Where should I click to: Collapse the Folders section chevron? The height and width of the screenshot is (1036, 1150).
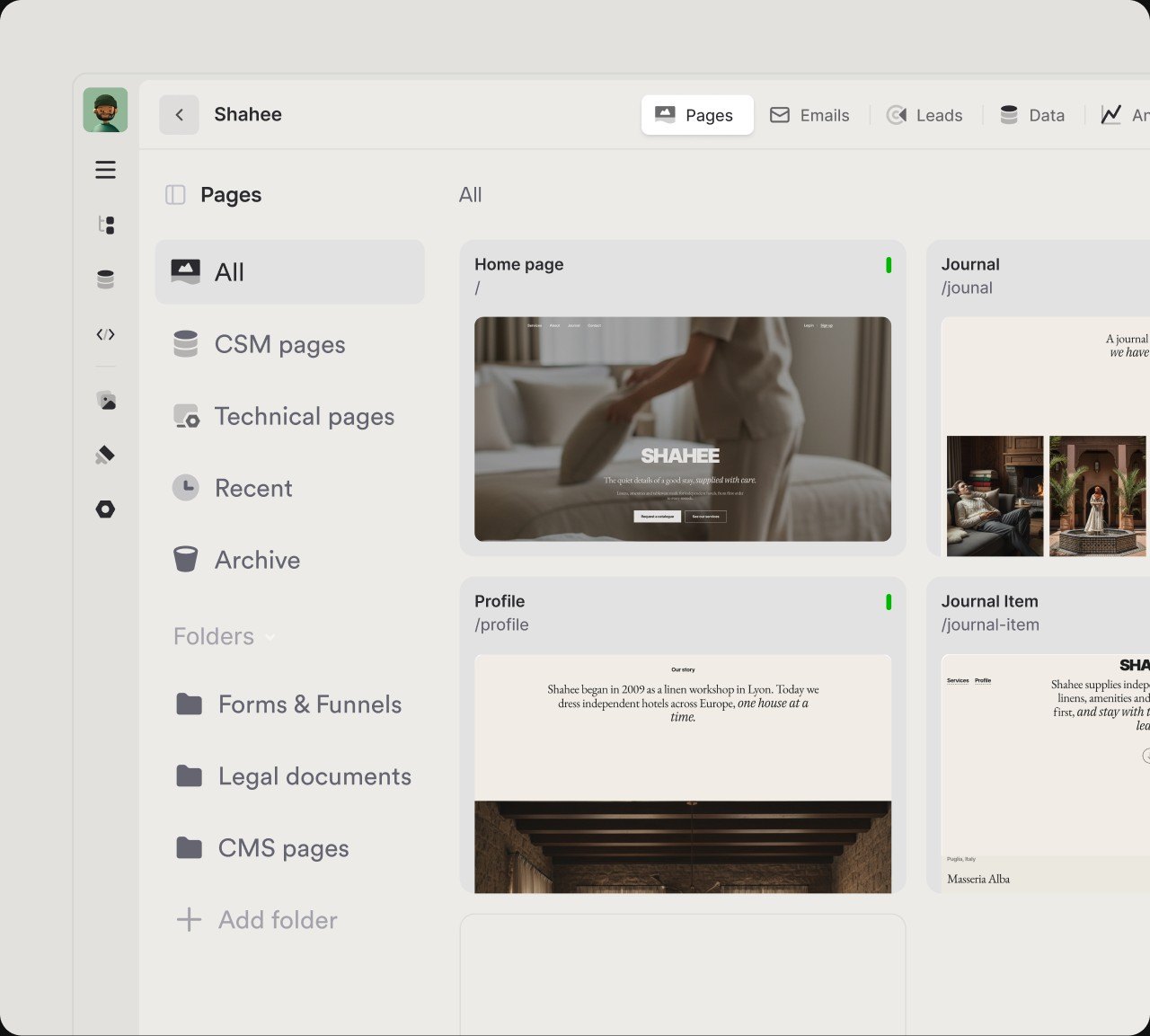pyautogui.click(x=270, y=637)
